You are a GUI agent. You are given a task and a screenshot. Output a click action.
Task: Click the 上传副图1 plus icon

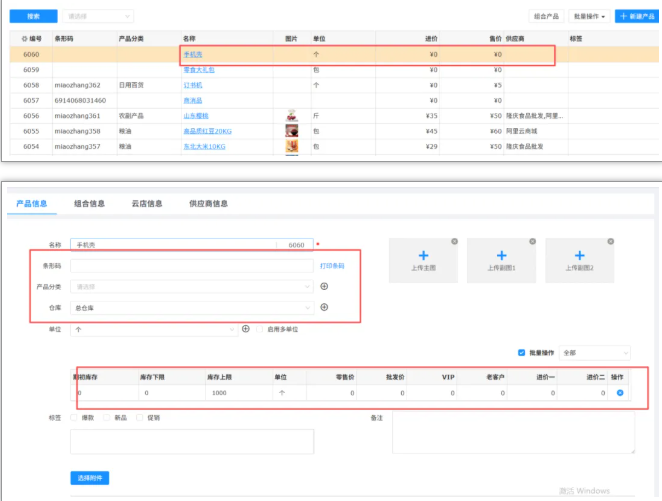(x=501, y=256)
